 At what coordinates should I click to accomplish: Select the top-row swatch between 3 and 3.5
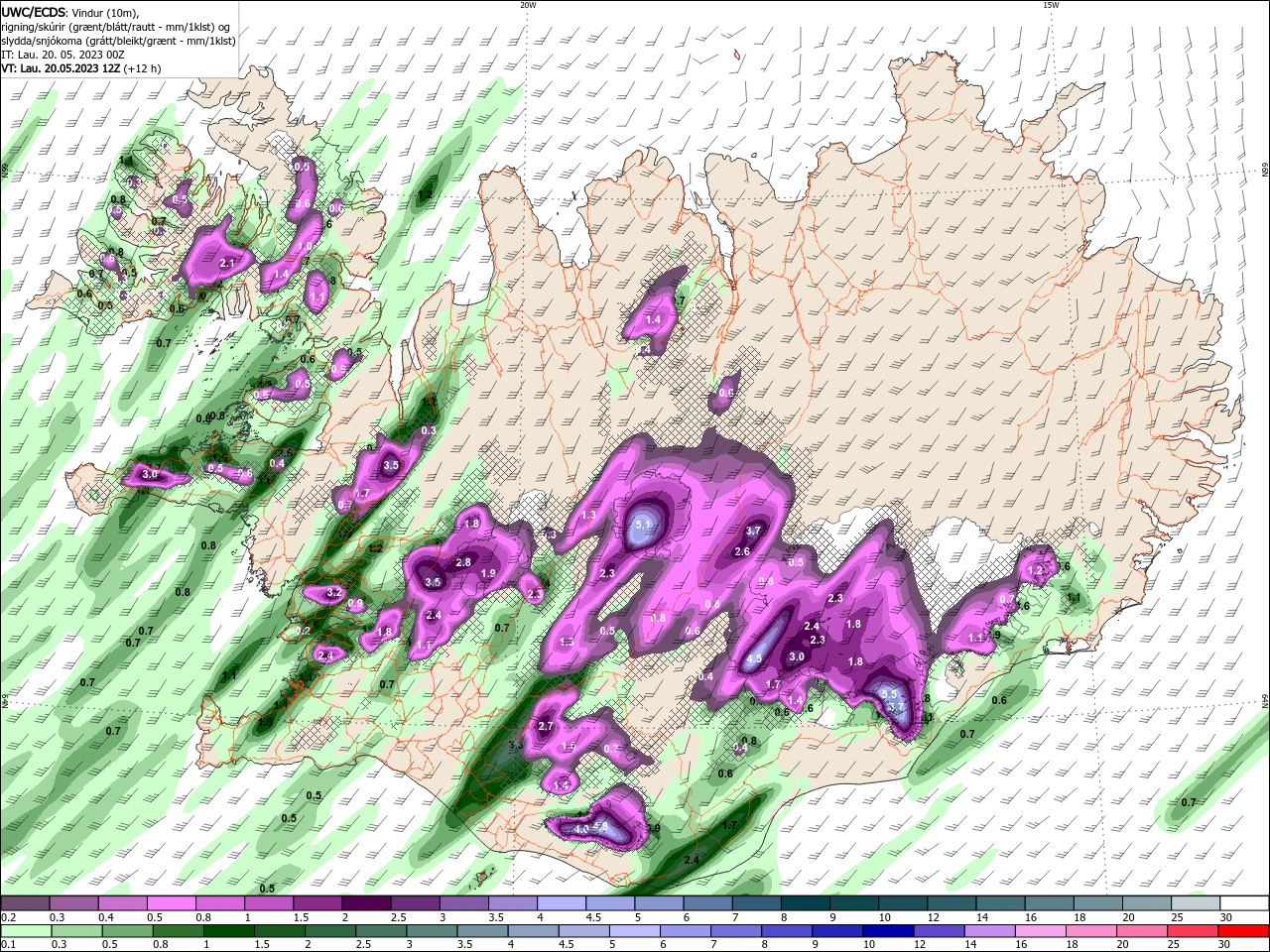463,902
